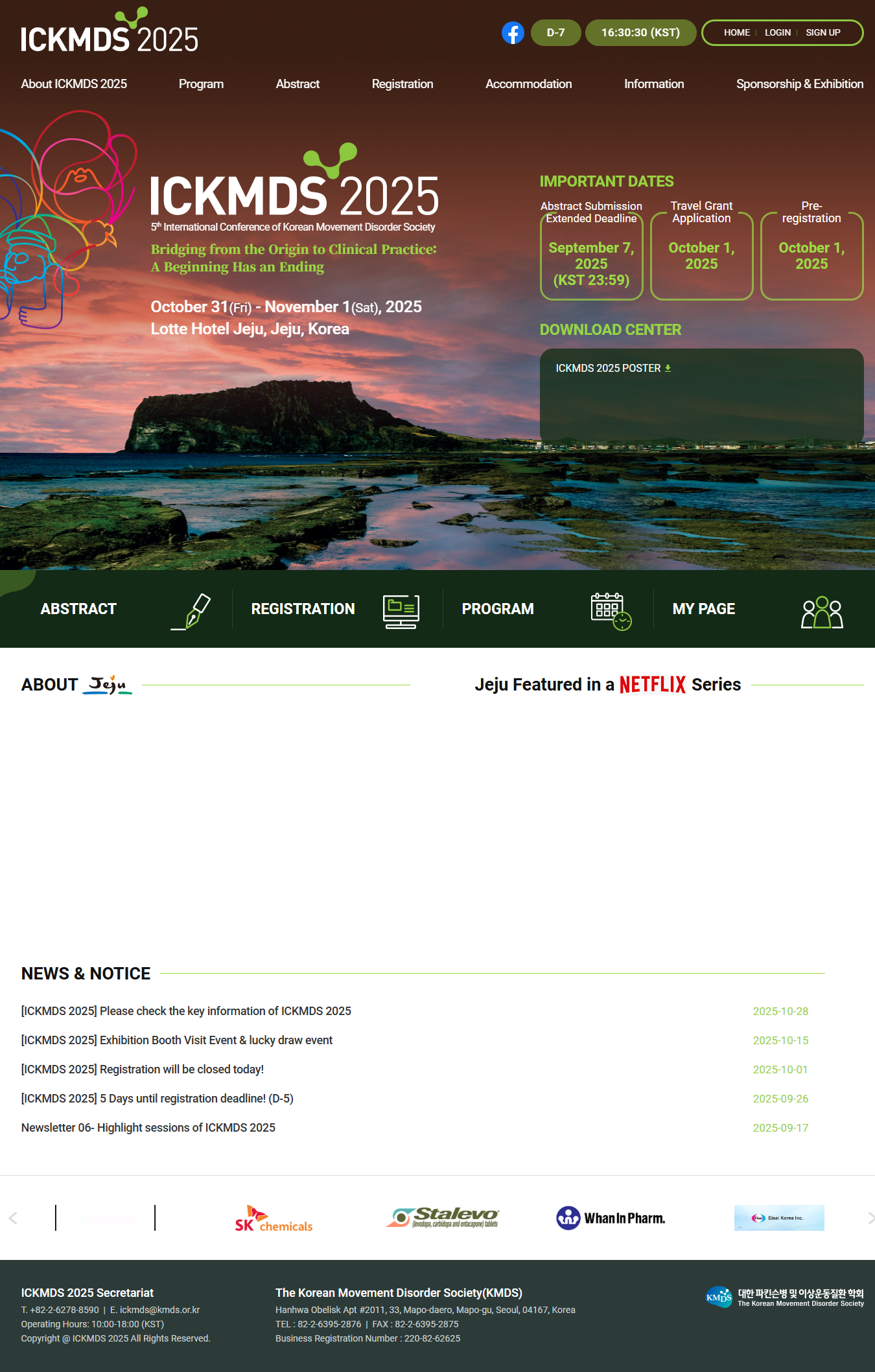Click the LOGIN link
This screenshot has width=875, height=1372.
[x=777, y=32]
